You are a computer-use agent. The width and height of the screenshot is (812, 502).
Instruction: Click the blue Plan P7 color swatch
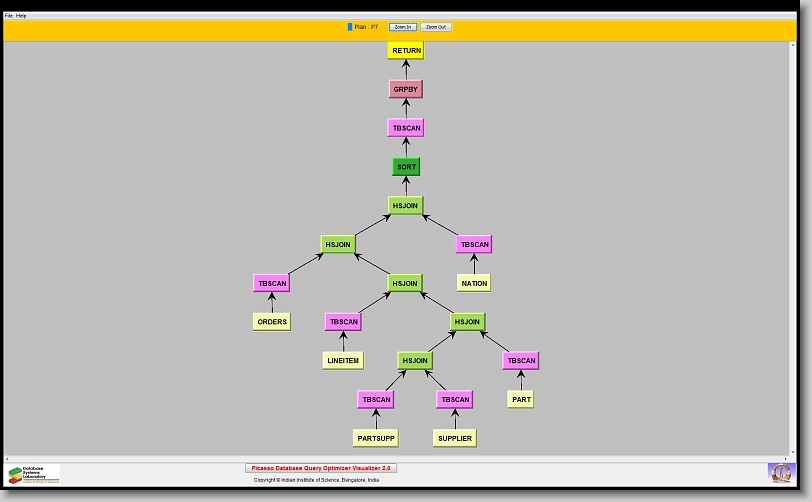(350, 27)
